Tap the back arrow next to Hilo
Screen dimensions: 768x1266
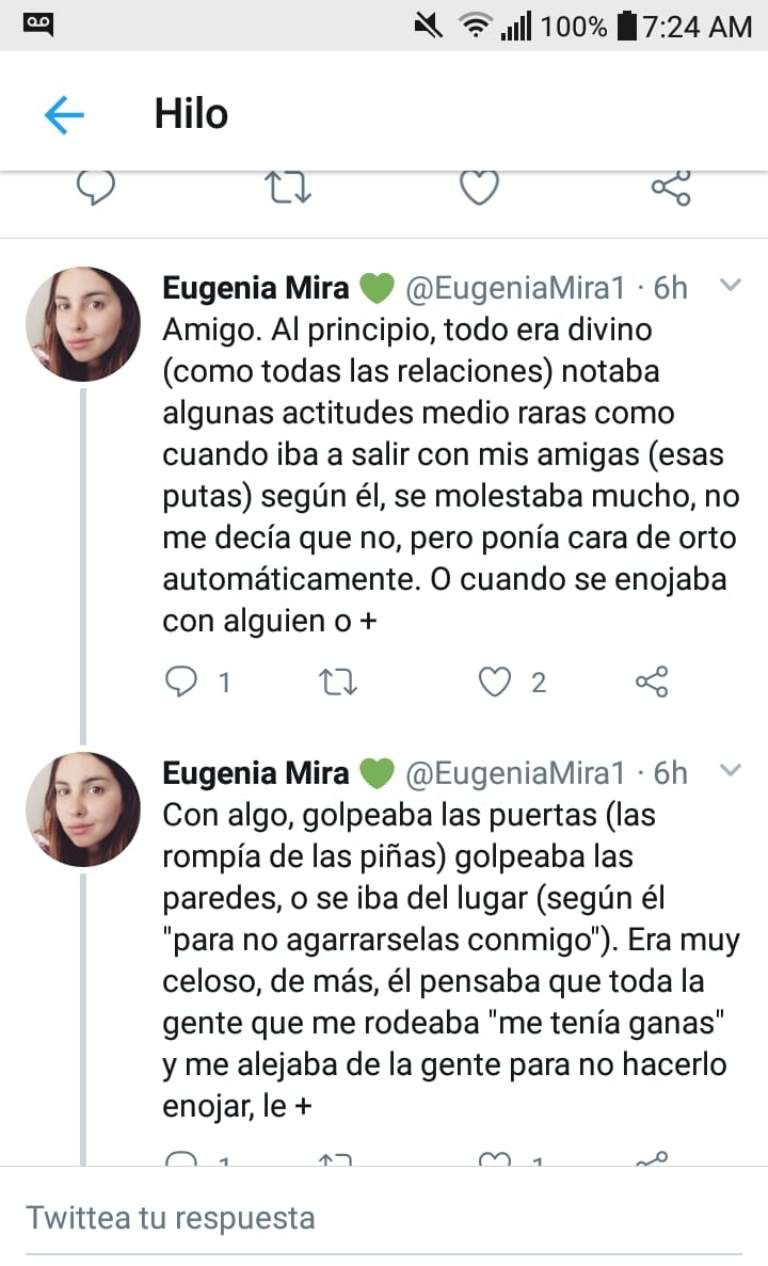(64, 116)
